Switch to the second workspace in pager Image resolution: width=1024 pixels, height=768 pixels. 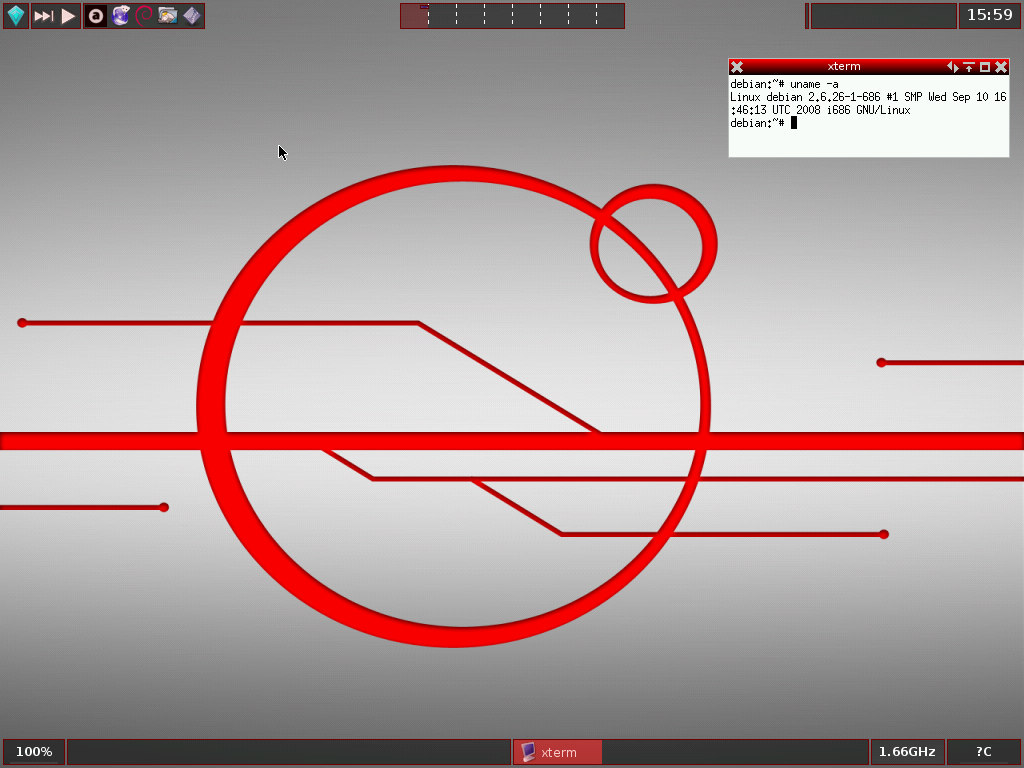pos(443,16)
